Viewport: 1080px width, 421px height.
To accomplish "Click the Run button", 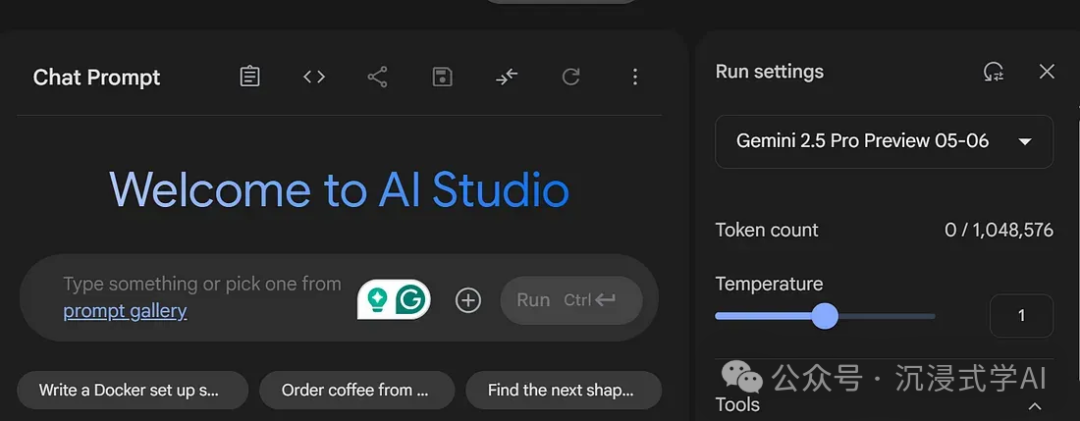I will [x=571, y=300].
